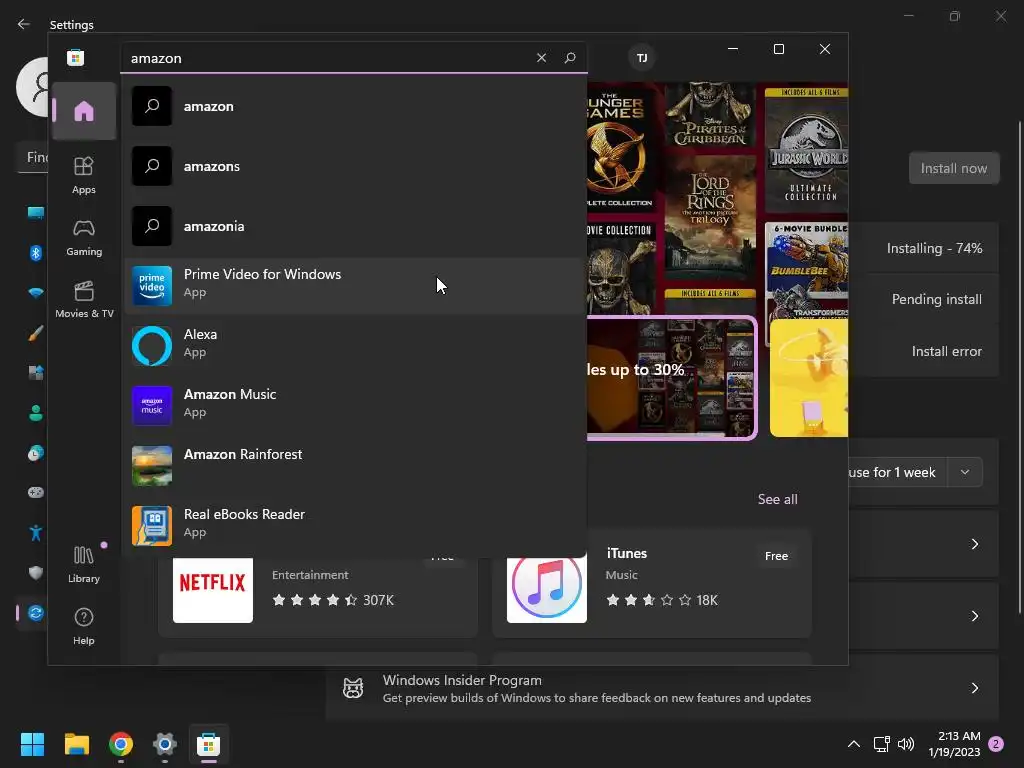The image size is (1024, 768).
Task: Click the Real eBooks Reader icon
Action: pos(152,526)
